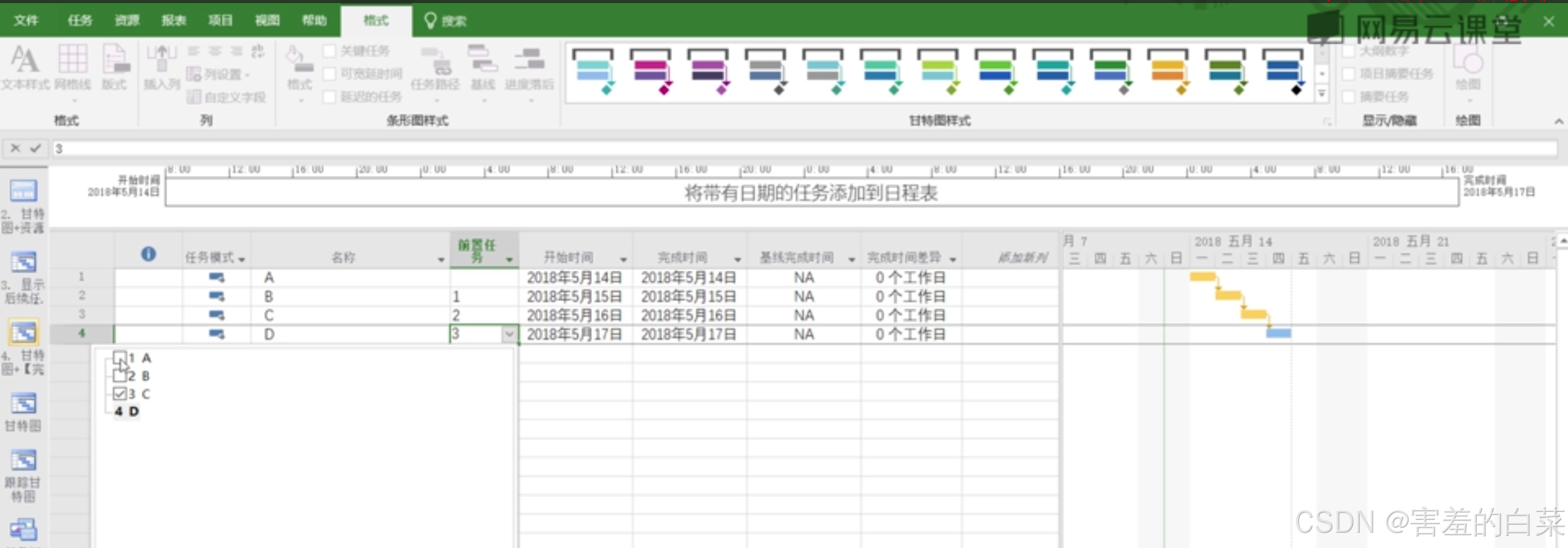Open 文本样式 text styles tool
The height and width of the screenshot is (548, 1568).
[25, 67]
